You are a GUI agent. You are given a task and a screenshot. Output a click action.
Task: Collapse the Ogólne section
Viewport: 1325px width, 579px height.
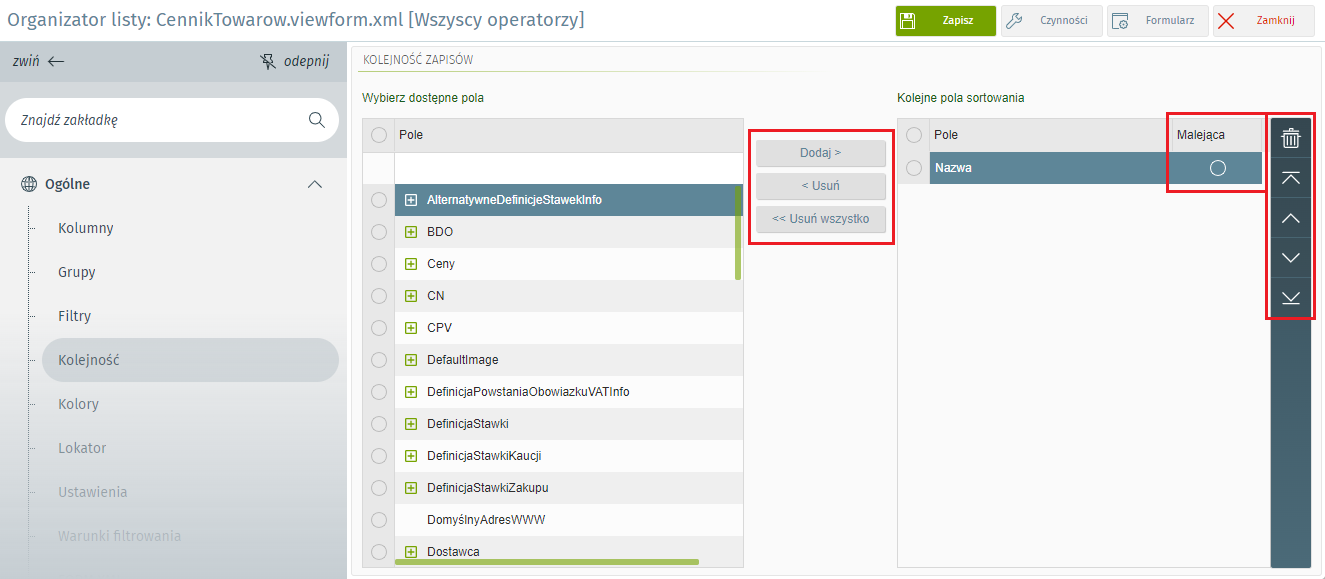[314, 184]
